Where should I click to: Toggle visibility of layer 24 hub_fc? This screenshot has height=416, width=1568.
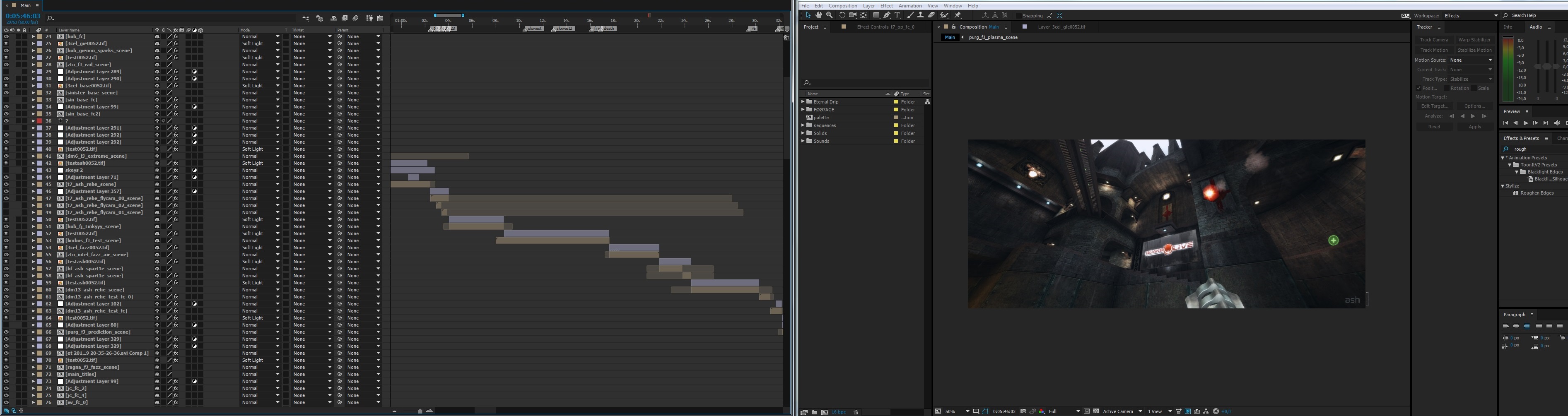coord(6,36)
